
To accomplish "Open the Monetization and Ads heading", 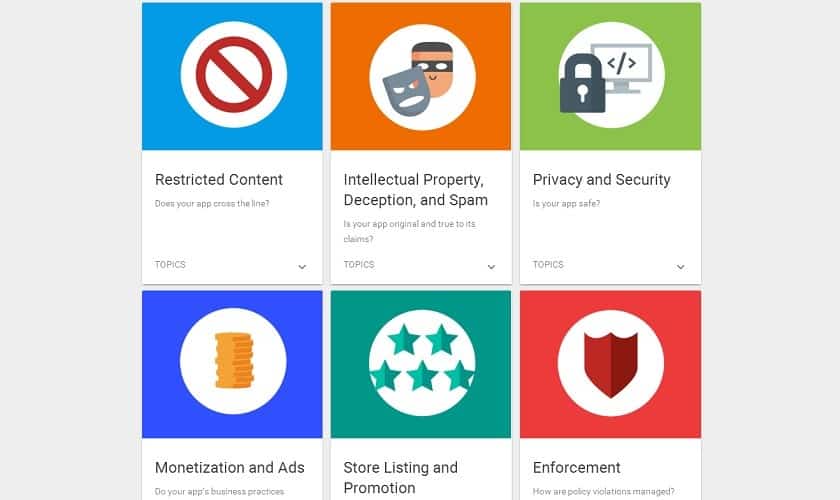I will click(x=230, y=467).
